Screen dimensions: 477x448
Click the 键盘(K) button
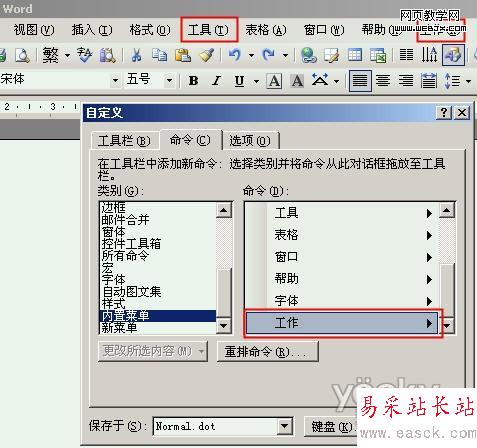pos(331,426)
